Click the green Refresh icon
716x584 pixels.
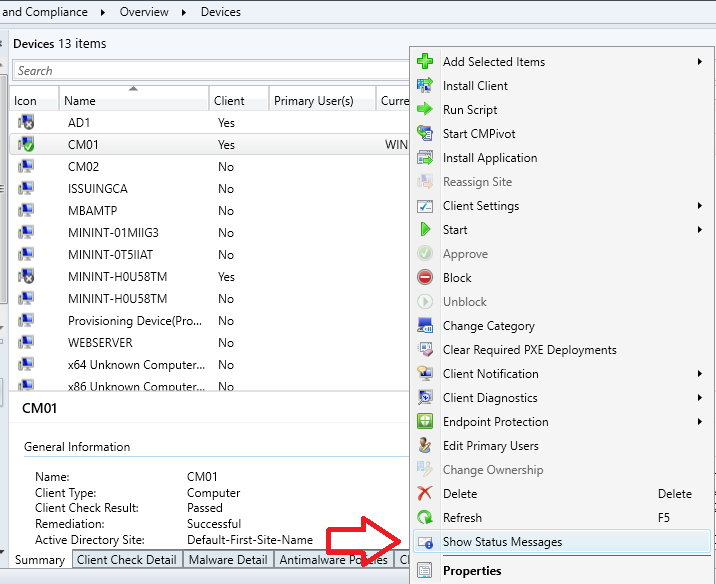pyautogui.click(x=425, y=517)
